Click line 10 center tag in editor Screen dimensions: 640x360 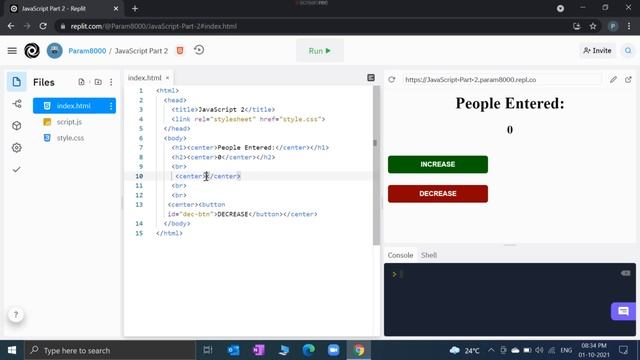pos(208,176)
